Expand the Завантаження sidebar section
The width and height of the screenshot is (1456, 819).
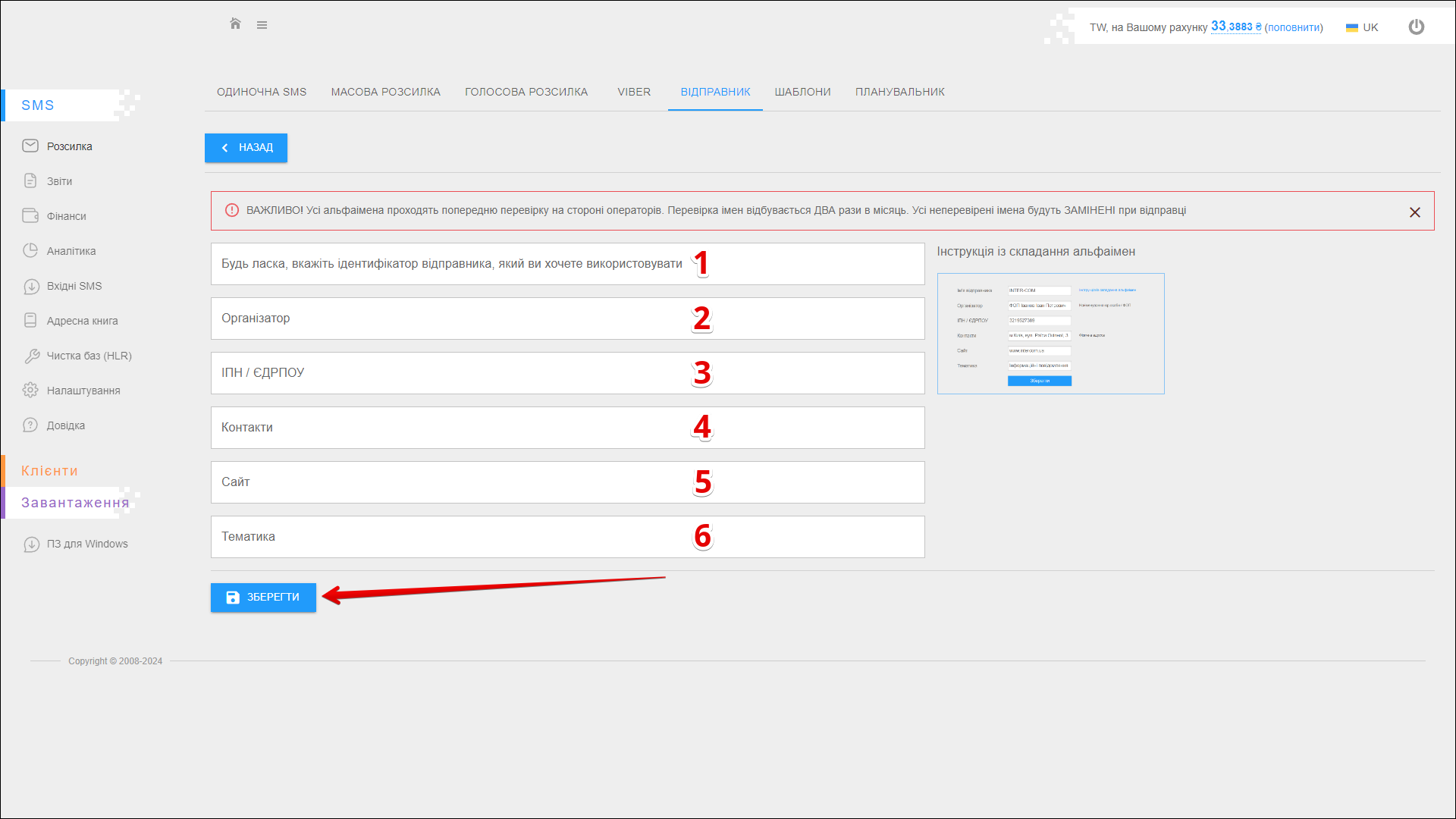click(74, 503)
